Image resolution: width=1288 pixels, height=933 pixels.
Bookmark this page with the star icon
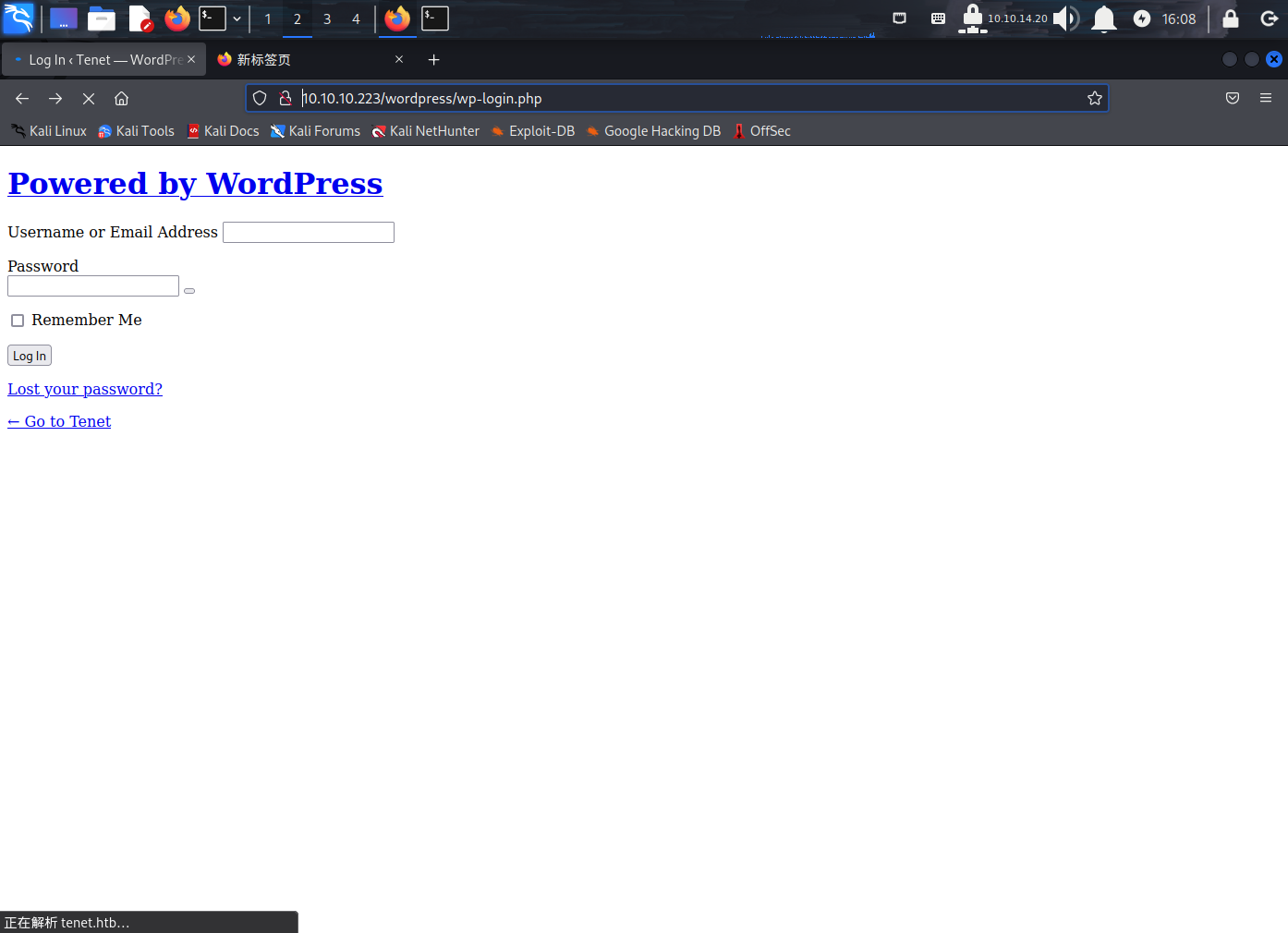1095,98
